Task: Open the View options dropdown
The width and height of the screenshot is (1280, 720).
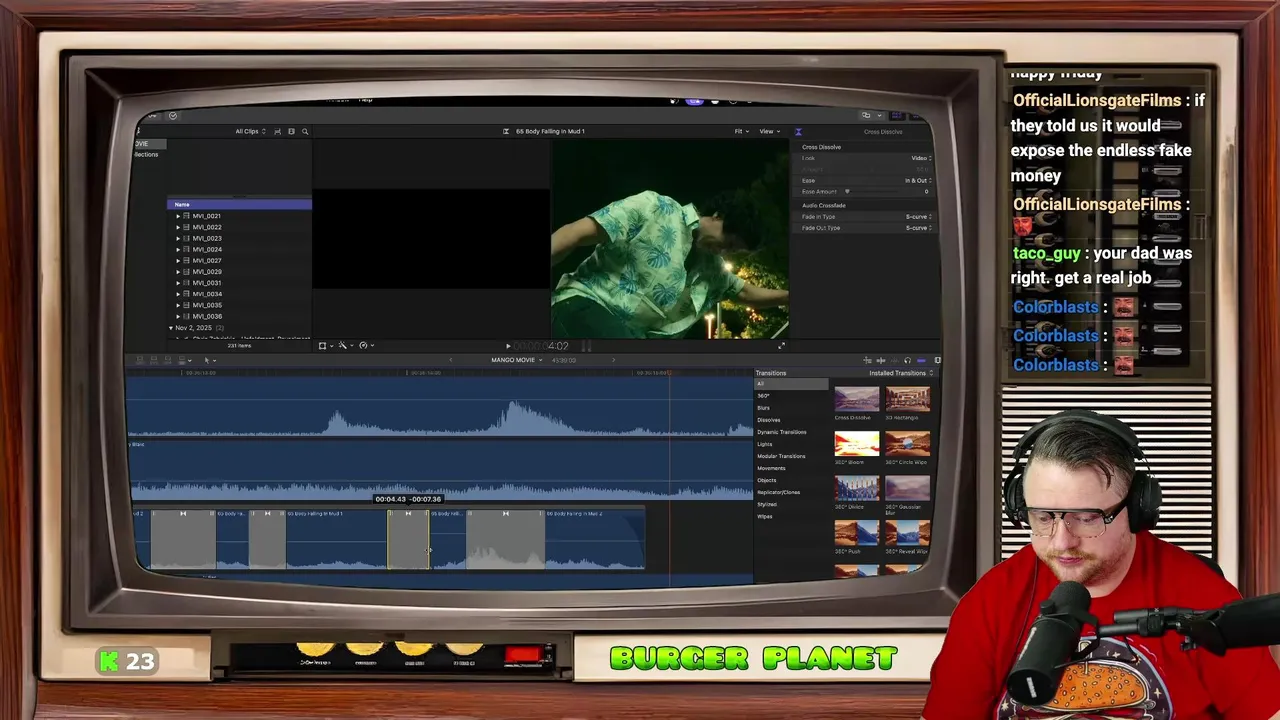Action: click(x=769, y=131)
